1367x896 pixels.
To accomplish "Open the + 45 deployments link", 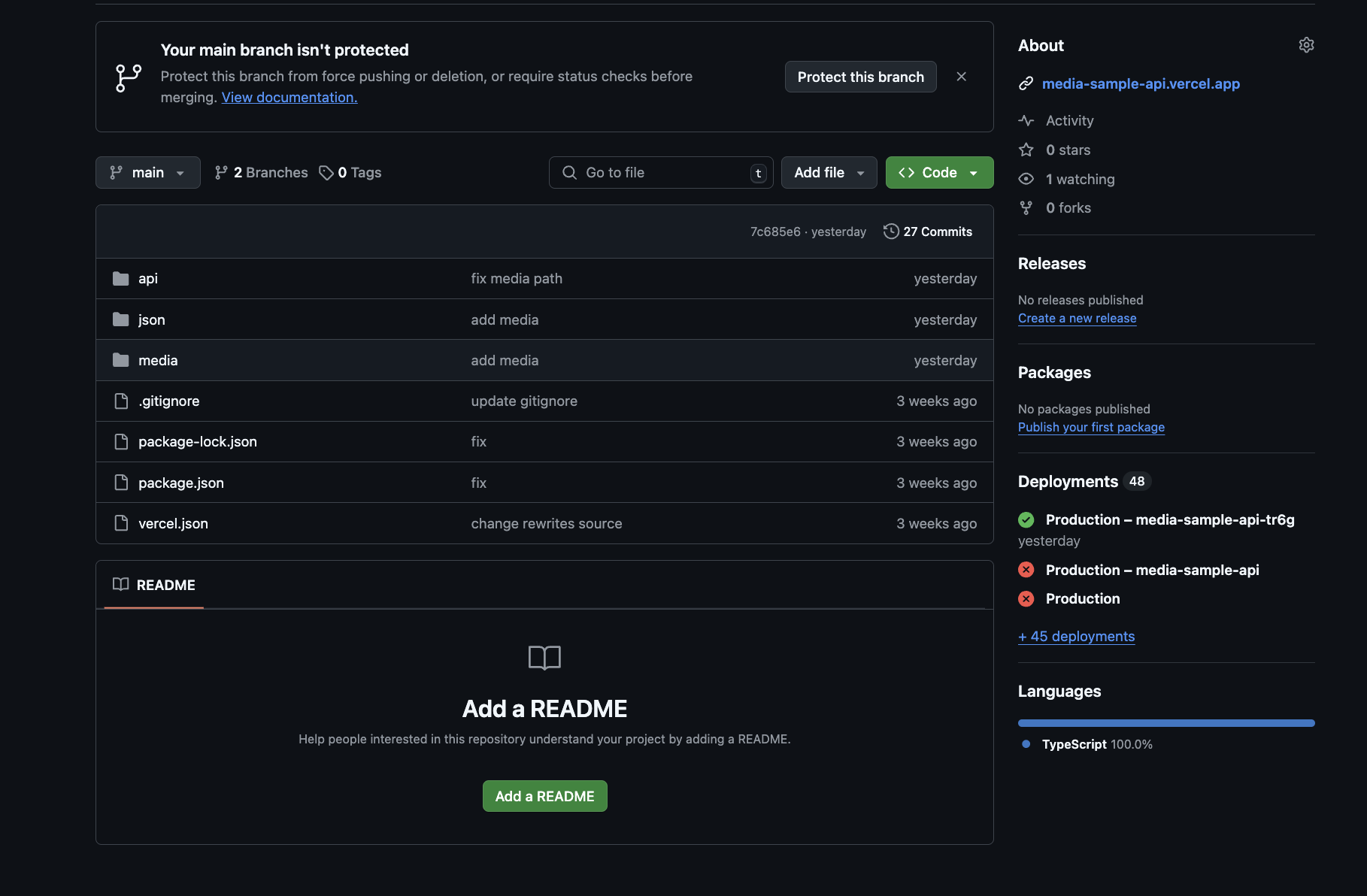I will [x=1076, y=636].
